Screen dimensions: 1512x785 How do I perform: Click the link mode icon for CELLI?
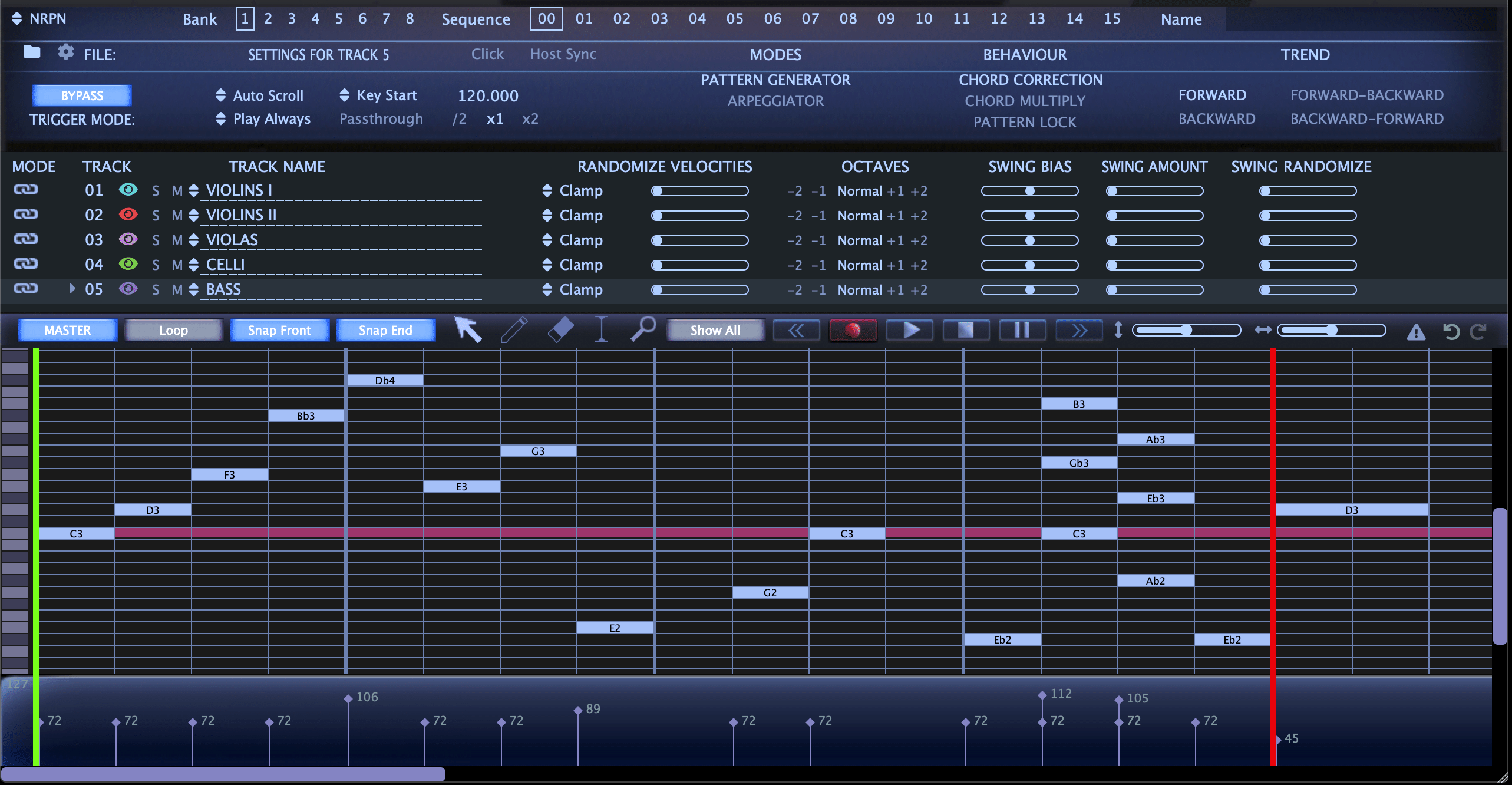pyautogui.click(x=26, y=264)
